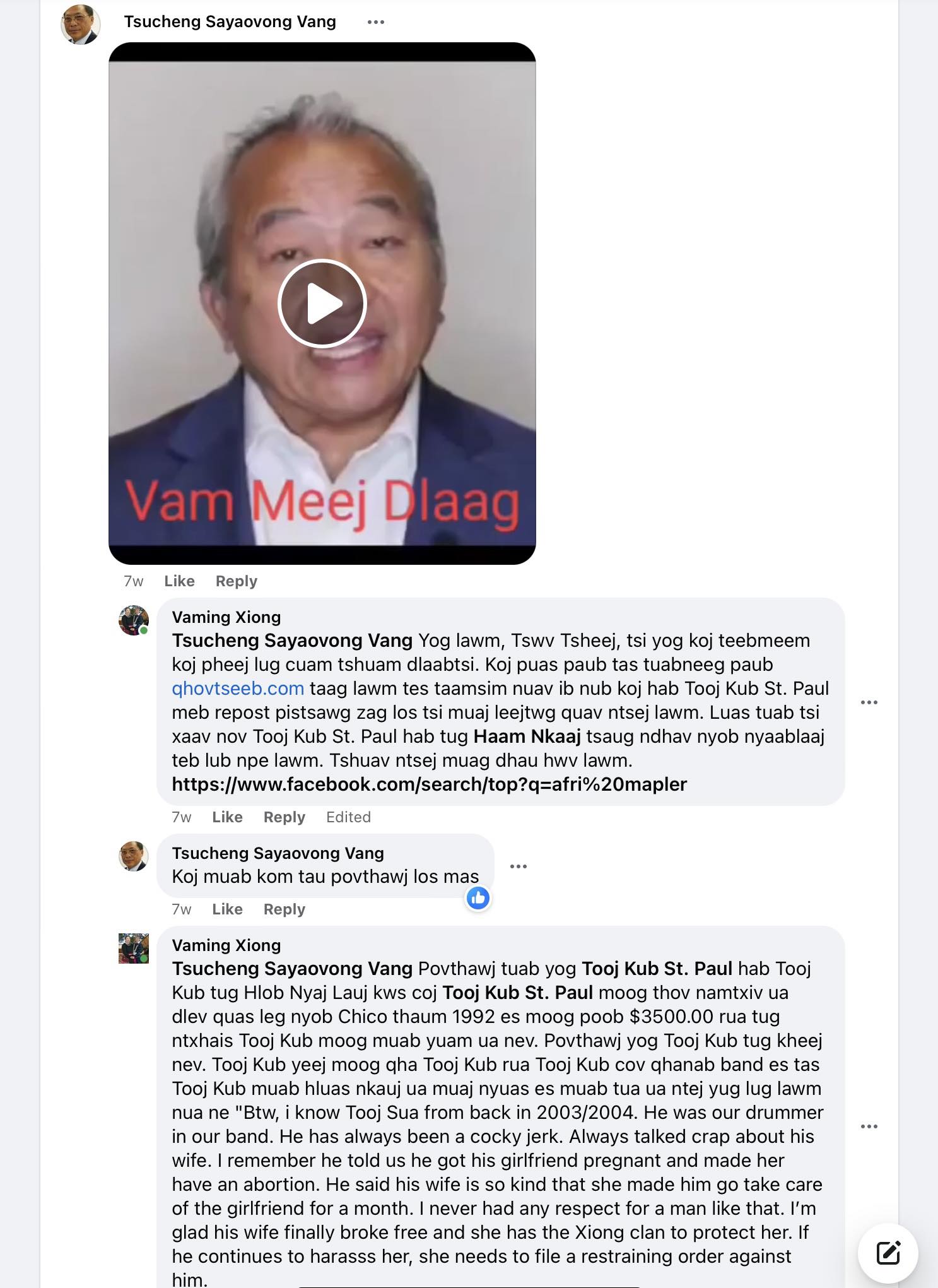View thumbs-up reaction on Tsucheng's reply
This screenshot has height=1288, width=938.
(478, 898)
